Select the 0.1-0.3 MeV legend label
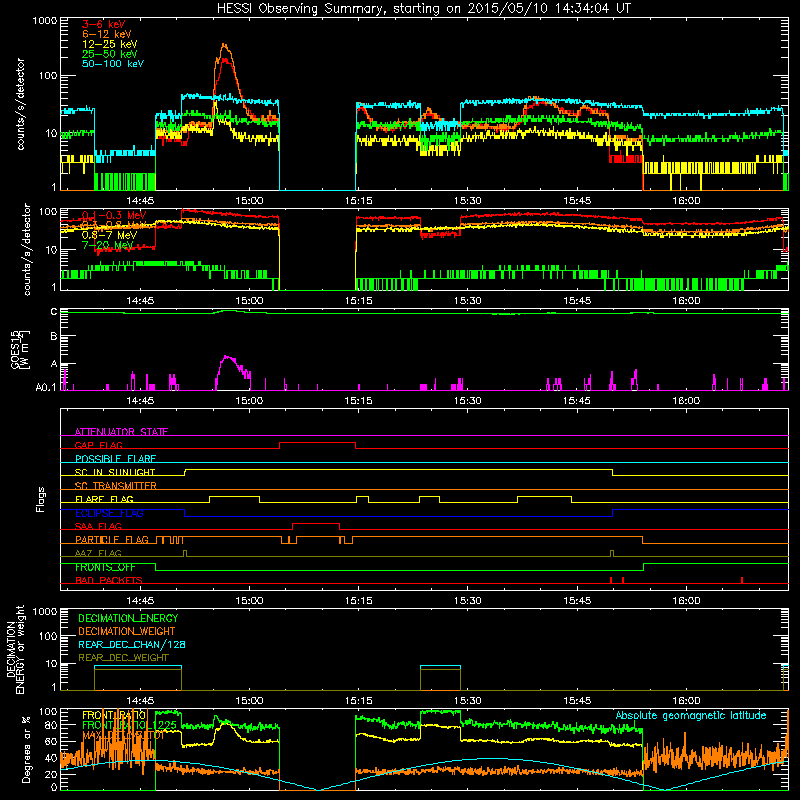The height and width of the screenshot is (800, 800). pos(114,215)
